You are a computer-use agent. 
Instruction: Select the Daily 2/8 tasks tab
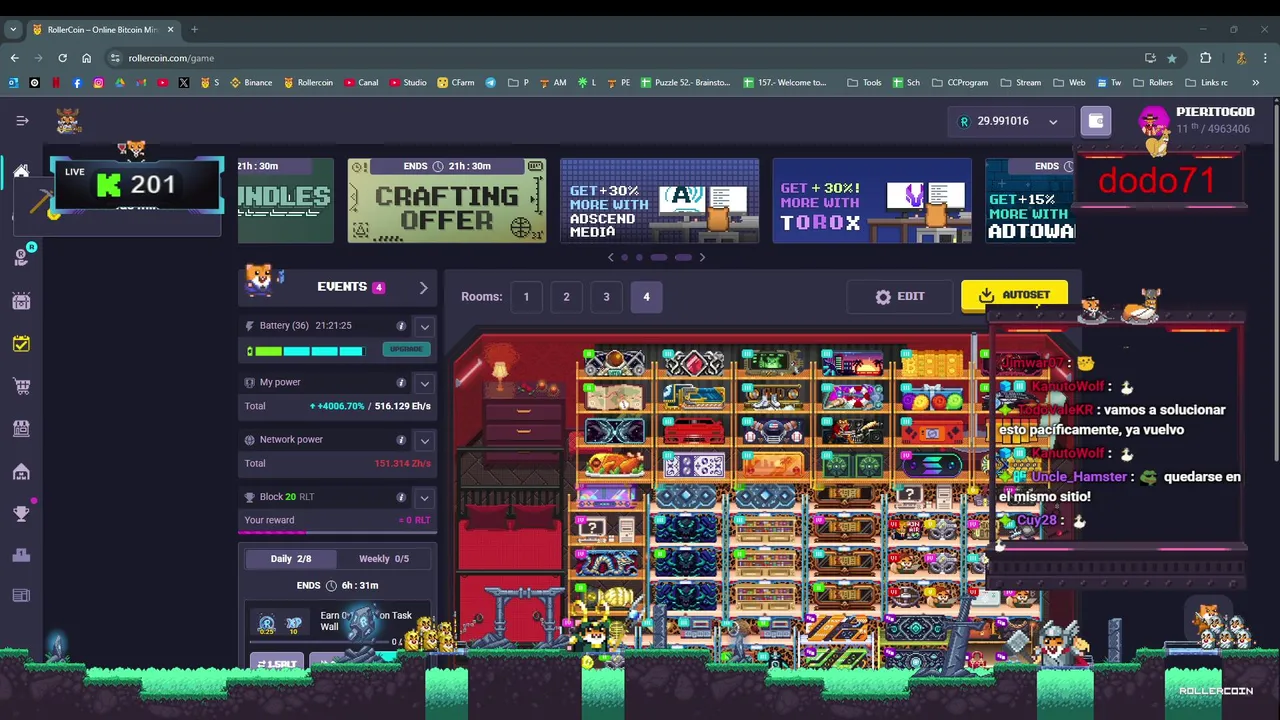tap(291, 559)
